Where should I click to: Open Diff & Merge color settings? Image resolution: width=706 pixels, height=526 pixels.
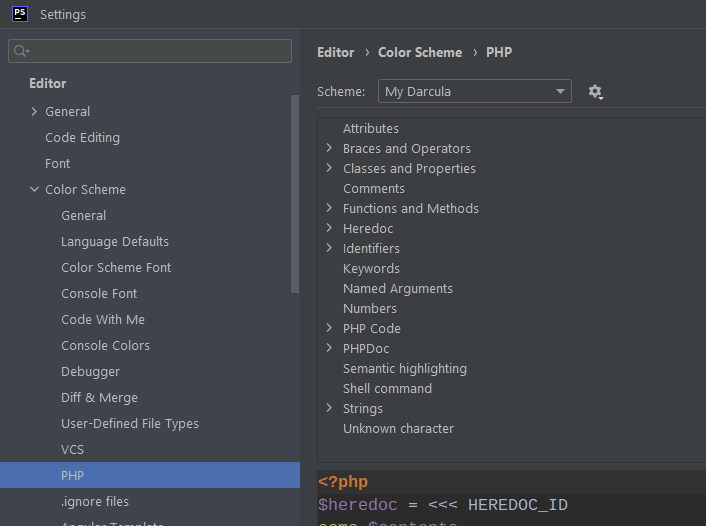pyautogui.click(x=99, y=398)
